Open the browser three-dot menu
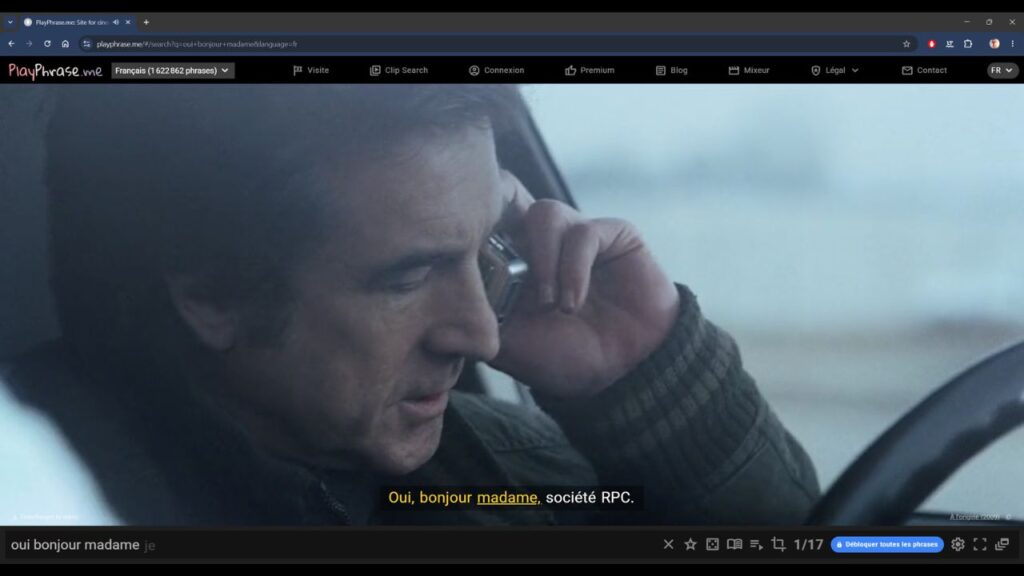The width and height of the screenshot is (1024, 576). pos(1012,44)
